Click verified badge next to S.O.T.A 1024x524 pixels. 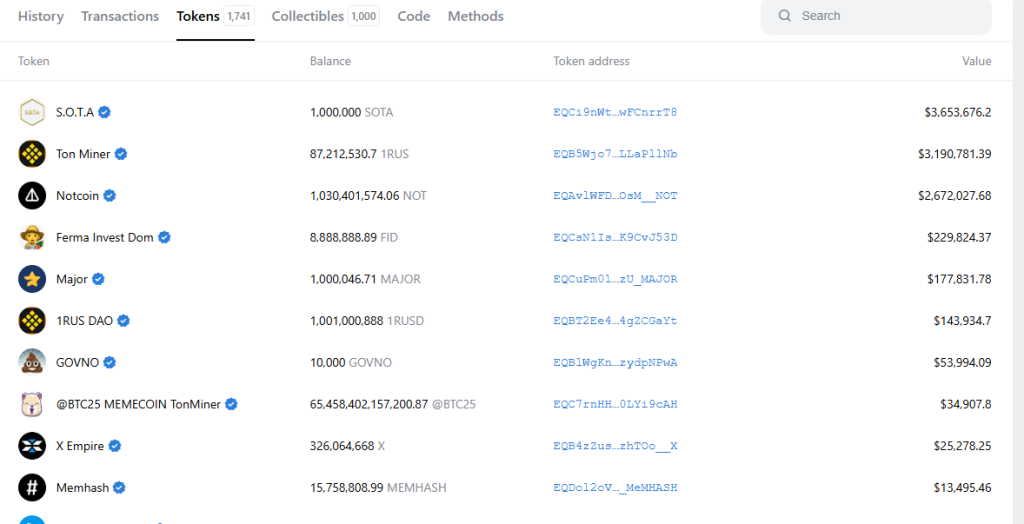[104, 112]
